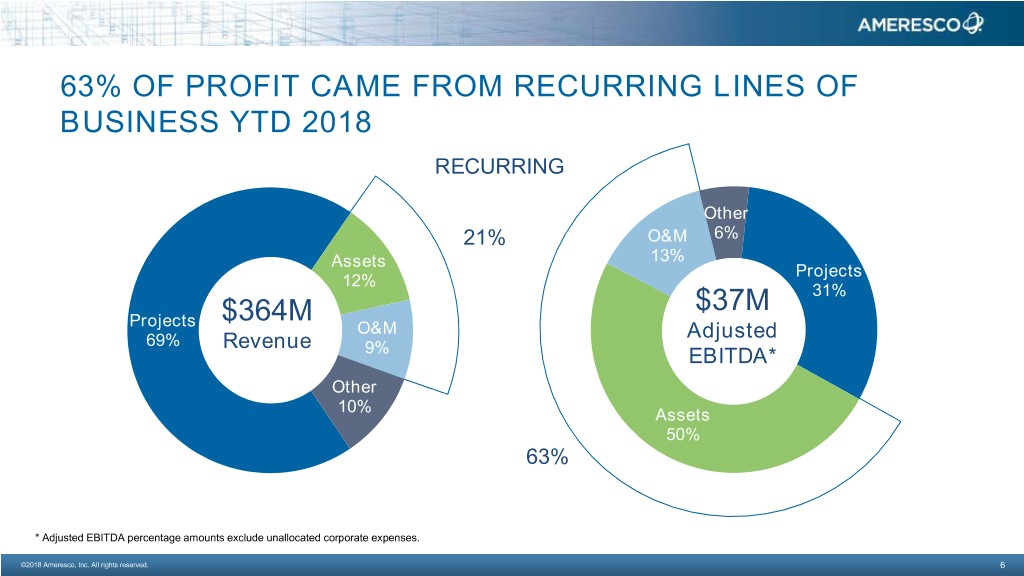Click the RECURRING heading above the charts
This screenshot has height=576, width=1024.
click(x=499, y=166)
